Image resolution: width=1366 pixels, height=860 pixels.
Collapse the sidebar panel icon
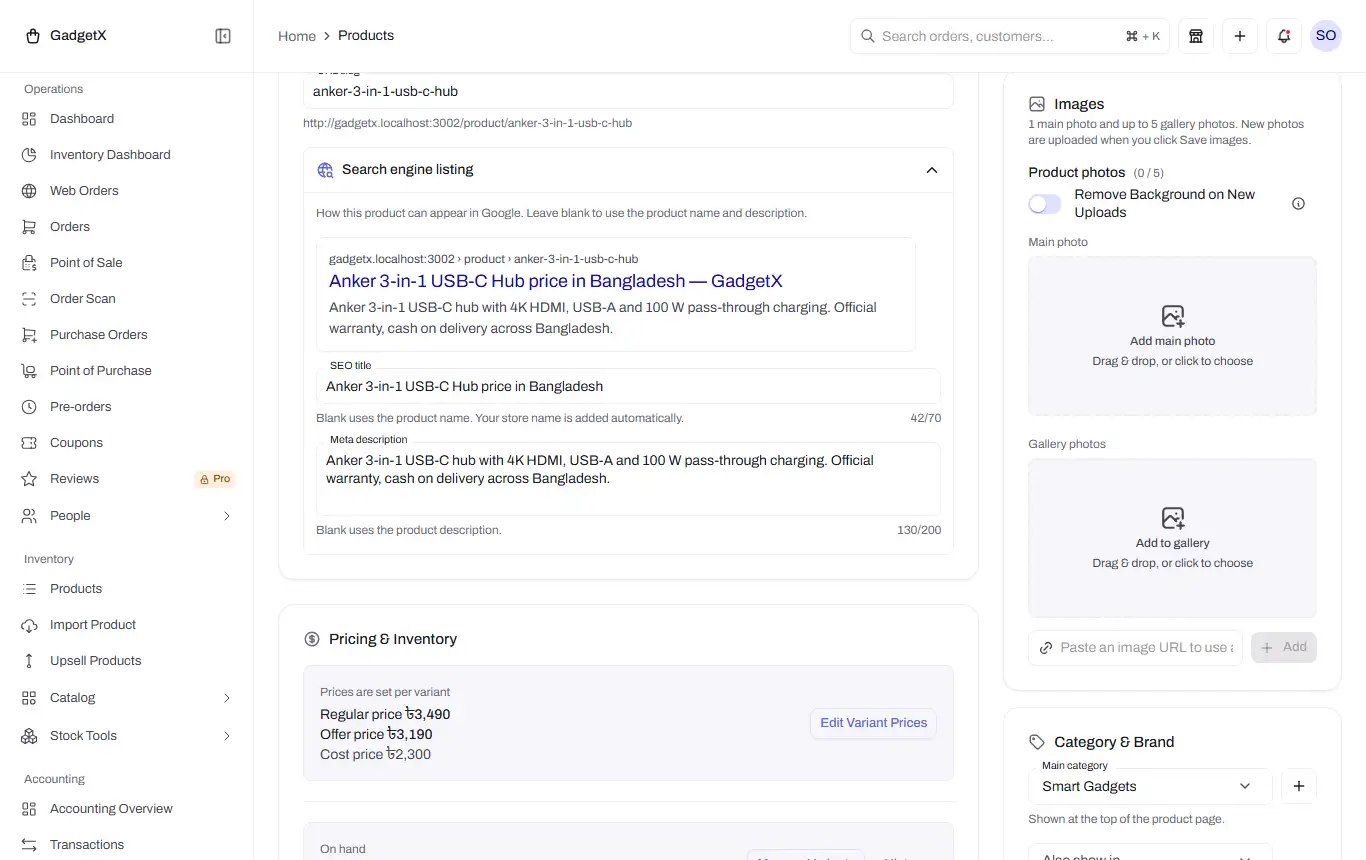(223, 36)
